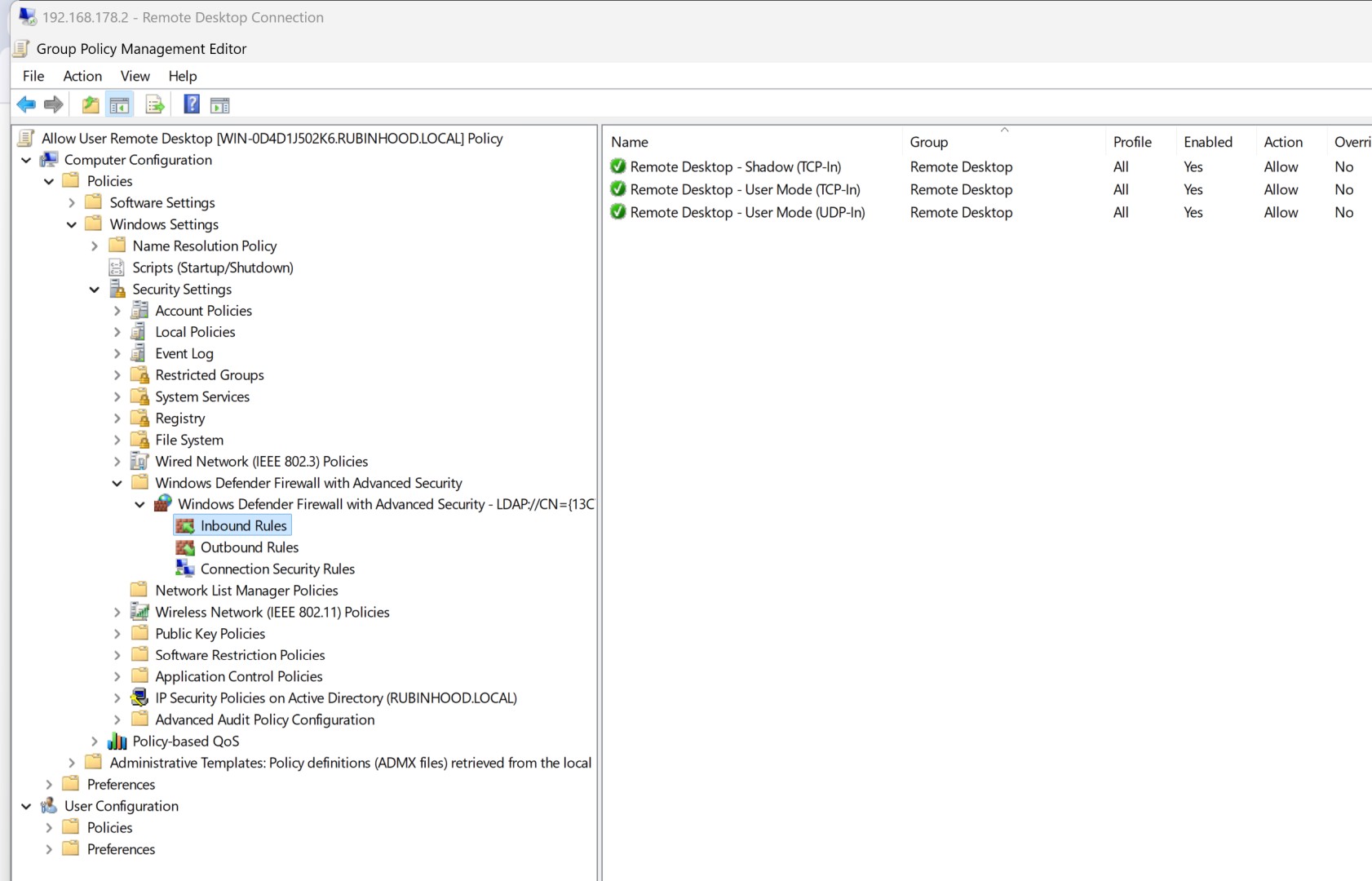This screenshot has height=881, width=1372.
Task: Select Preferences under User Configuration
Action: 121,849
